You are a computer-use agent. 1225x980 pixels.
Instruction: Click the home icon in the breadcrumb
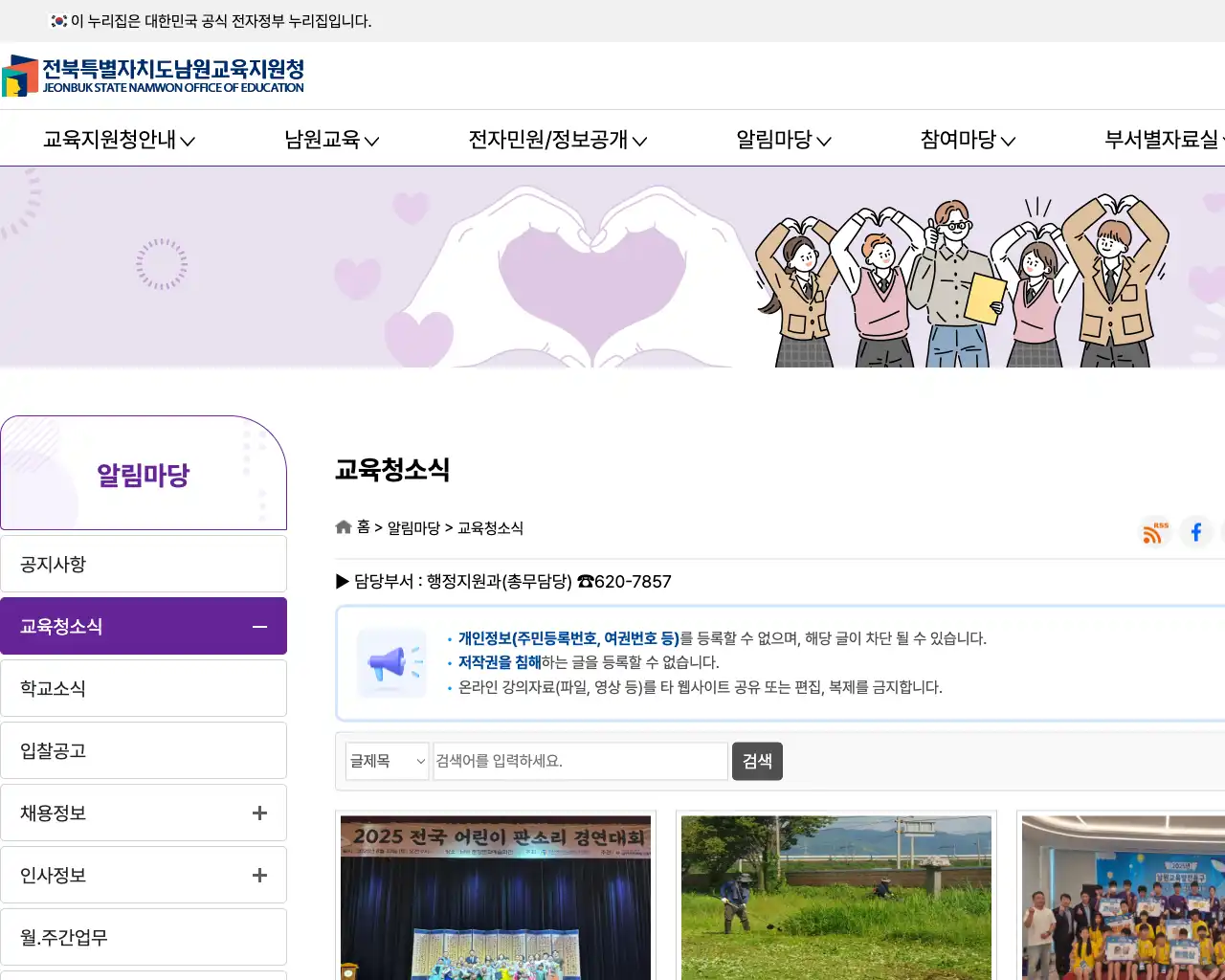click(x=343, y=526)
